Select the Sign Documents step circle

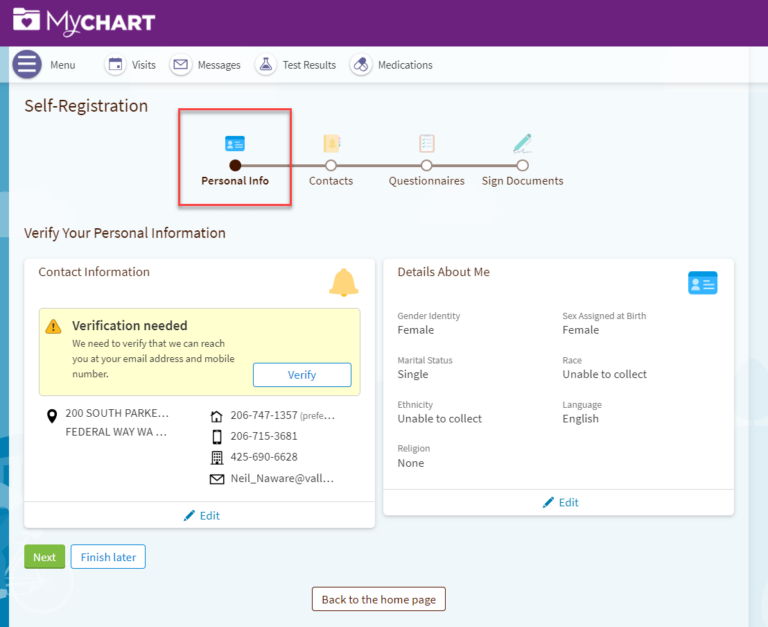click(x=523, y=166)
